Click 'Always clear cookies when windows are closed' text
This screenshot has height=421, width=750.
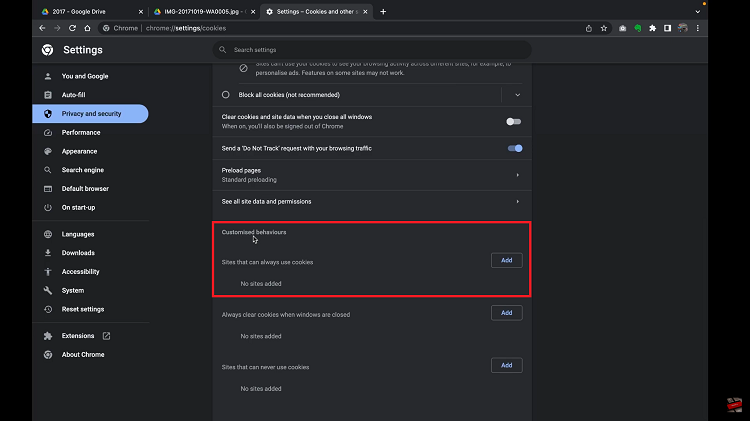tap(286, 315)
